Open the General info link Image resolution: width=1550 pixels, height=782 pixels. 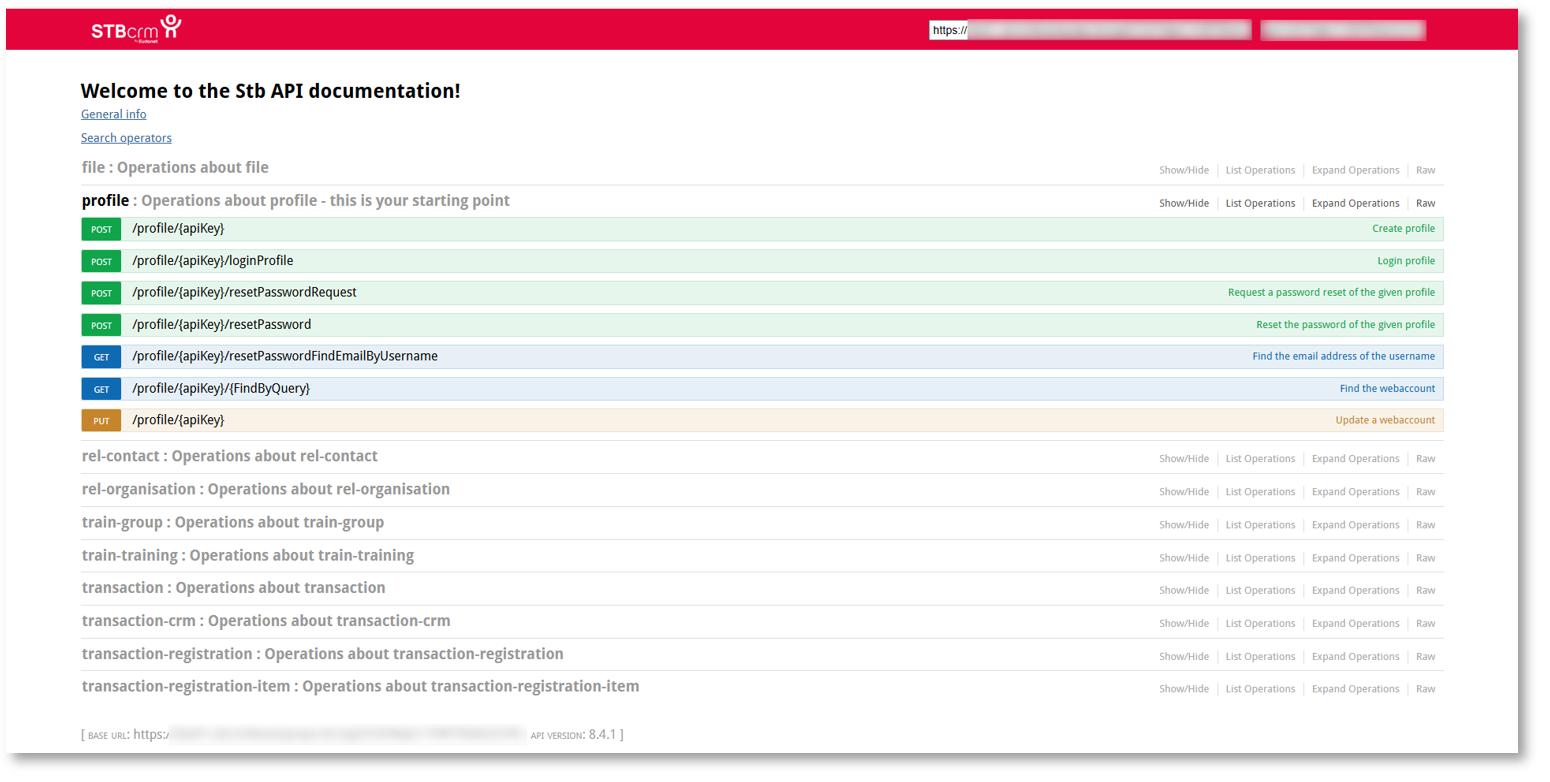pos(113,114)
